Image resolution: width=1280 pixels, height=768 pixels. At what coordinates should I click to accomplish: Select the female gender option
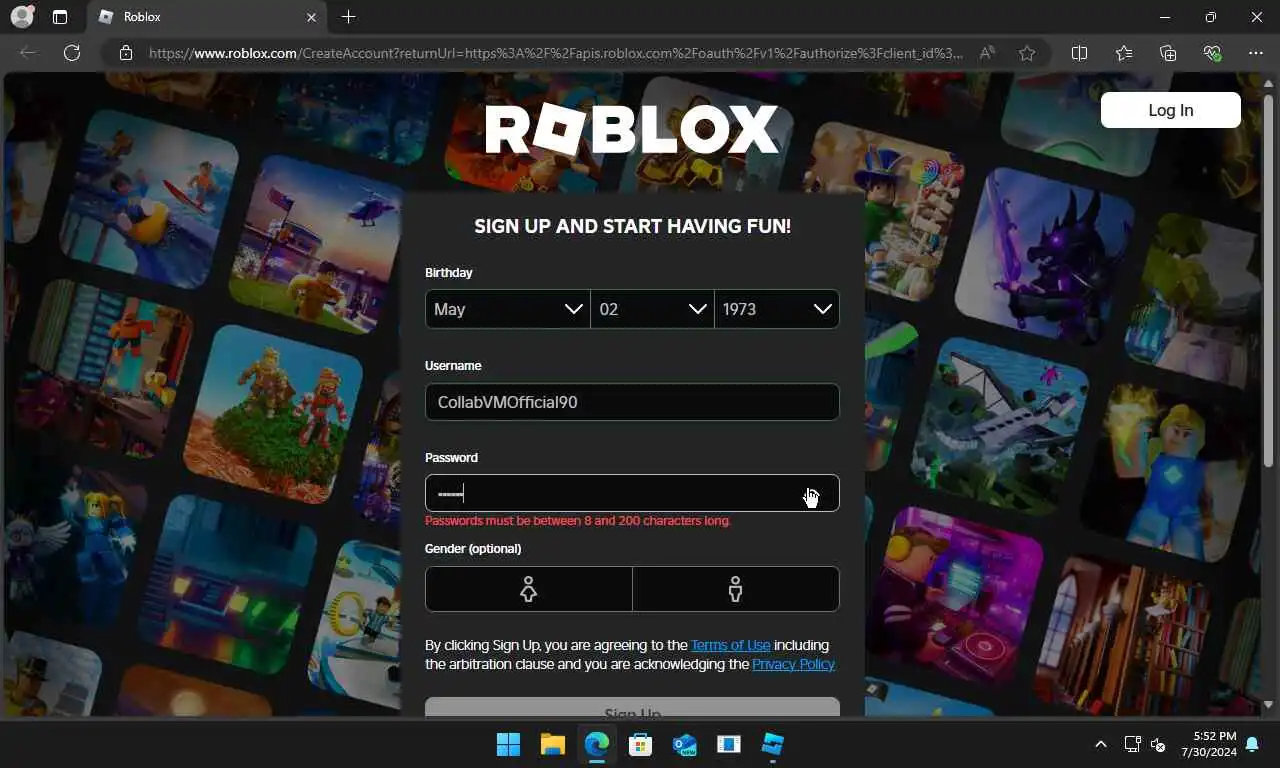click(528, 589)
